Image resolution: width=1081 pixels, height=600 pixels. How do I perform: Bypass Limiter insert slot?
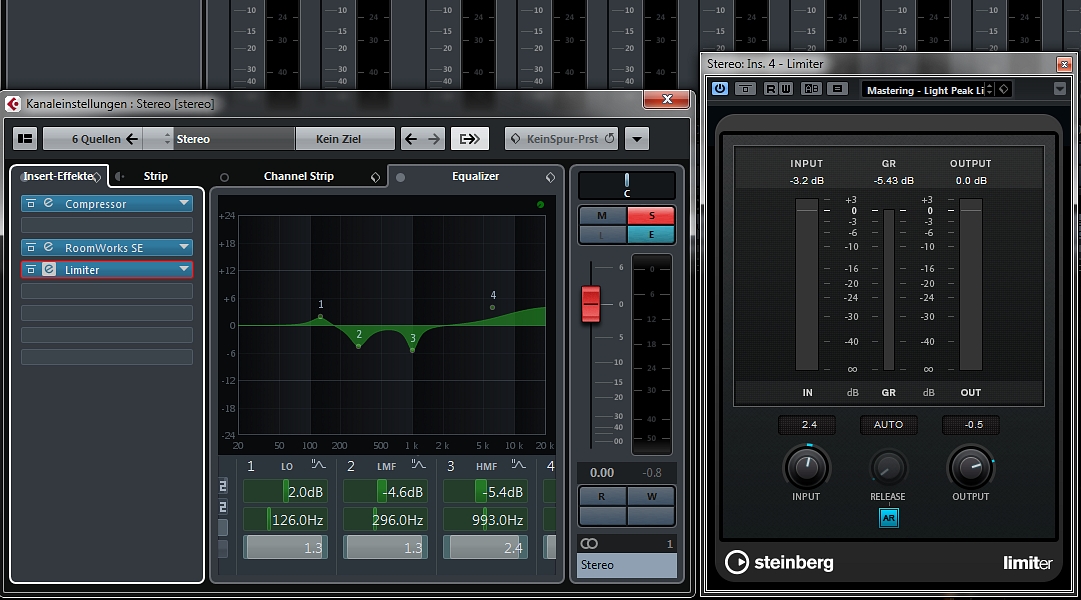(x=31, y=270)
